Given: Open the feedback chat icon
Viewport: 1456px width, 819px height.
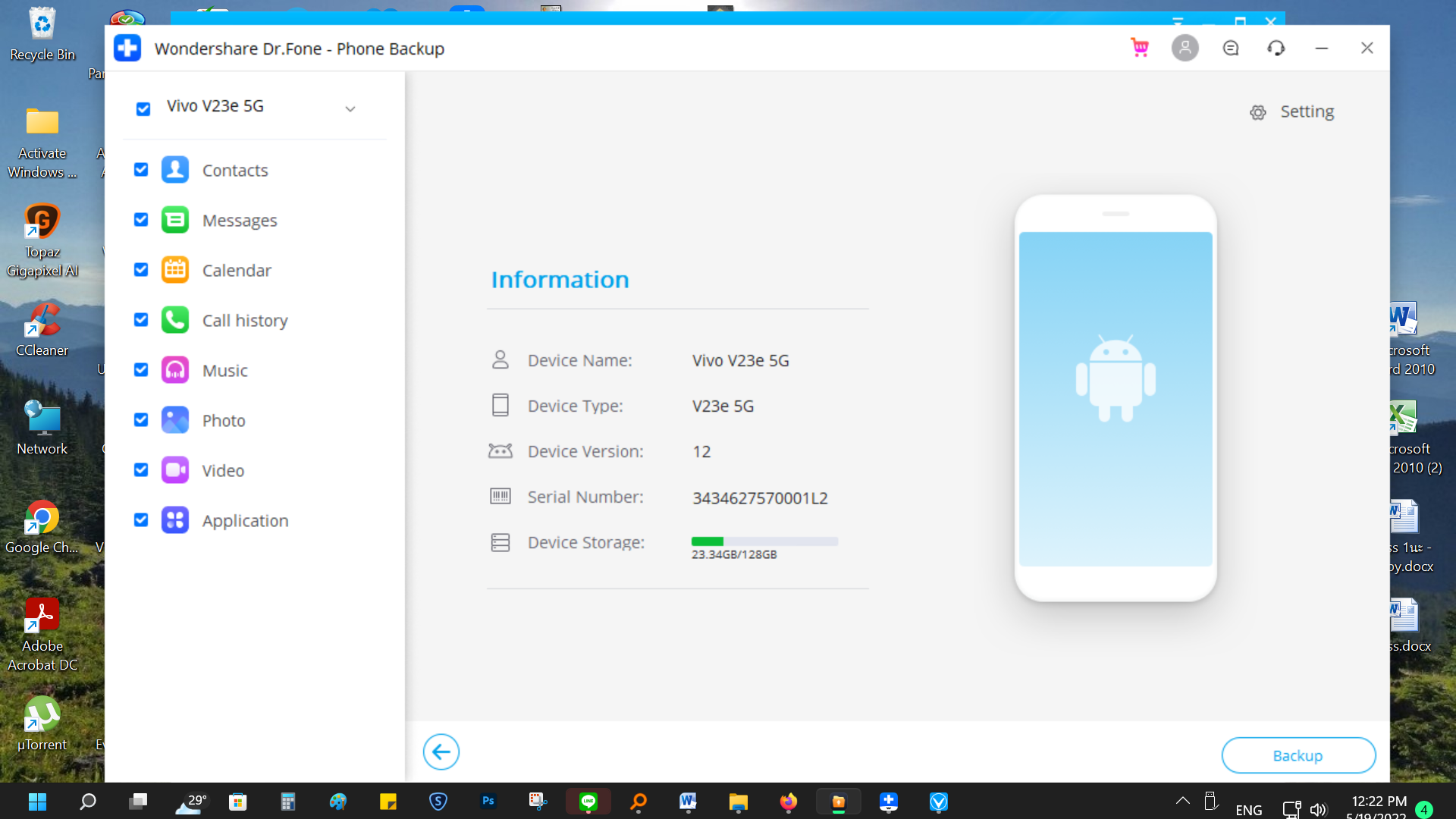Looking at the screenshot, I should (1230, 49).
